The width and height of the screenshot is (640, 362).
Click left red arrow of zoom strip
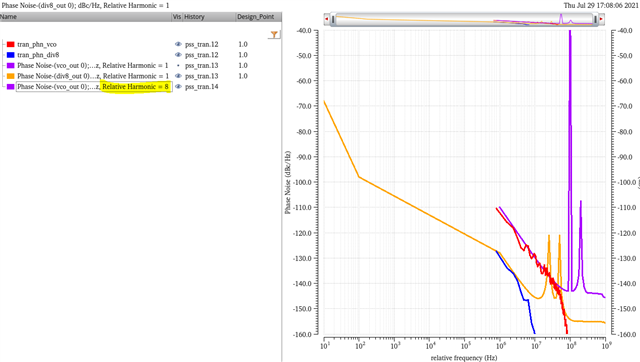(x=327, y=19)
